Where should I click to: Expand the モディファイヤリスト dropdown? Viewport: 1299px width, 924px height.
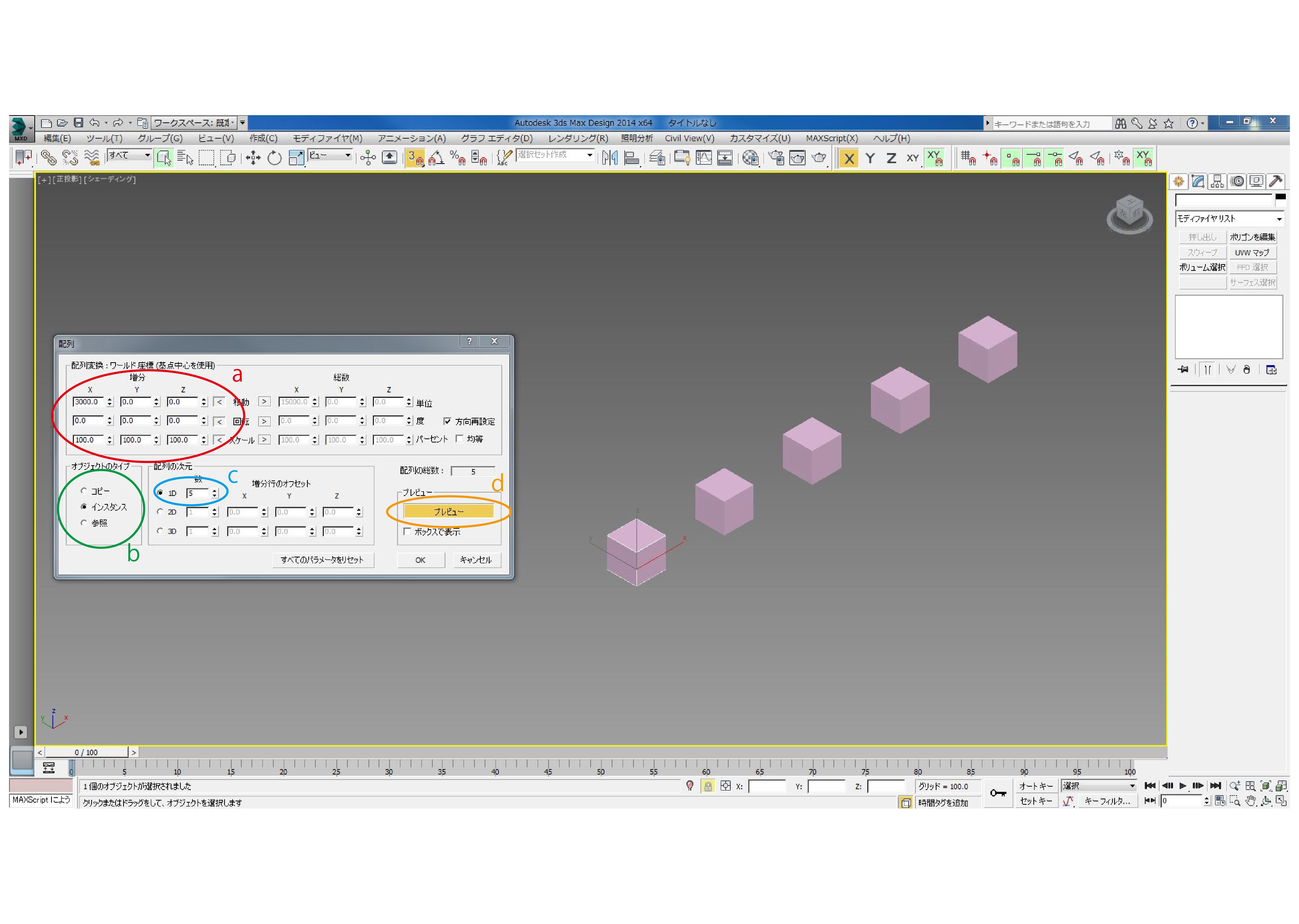[x=1229, y=219]
